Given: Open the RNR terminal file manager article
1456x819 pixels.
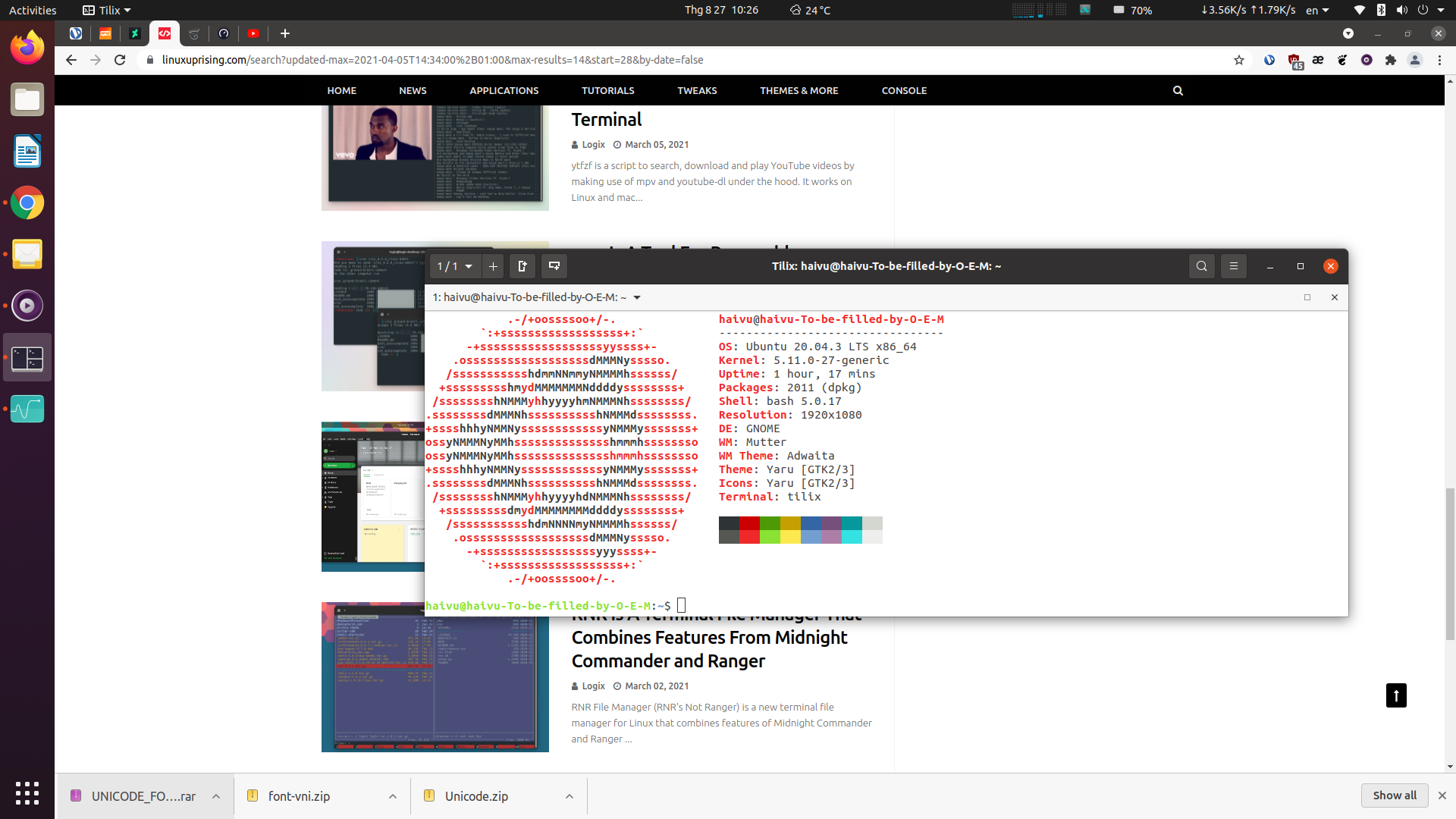Looking at the screenshot, I should [x=709, y=648].
